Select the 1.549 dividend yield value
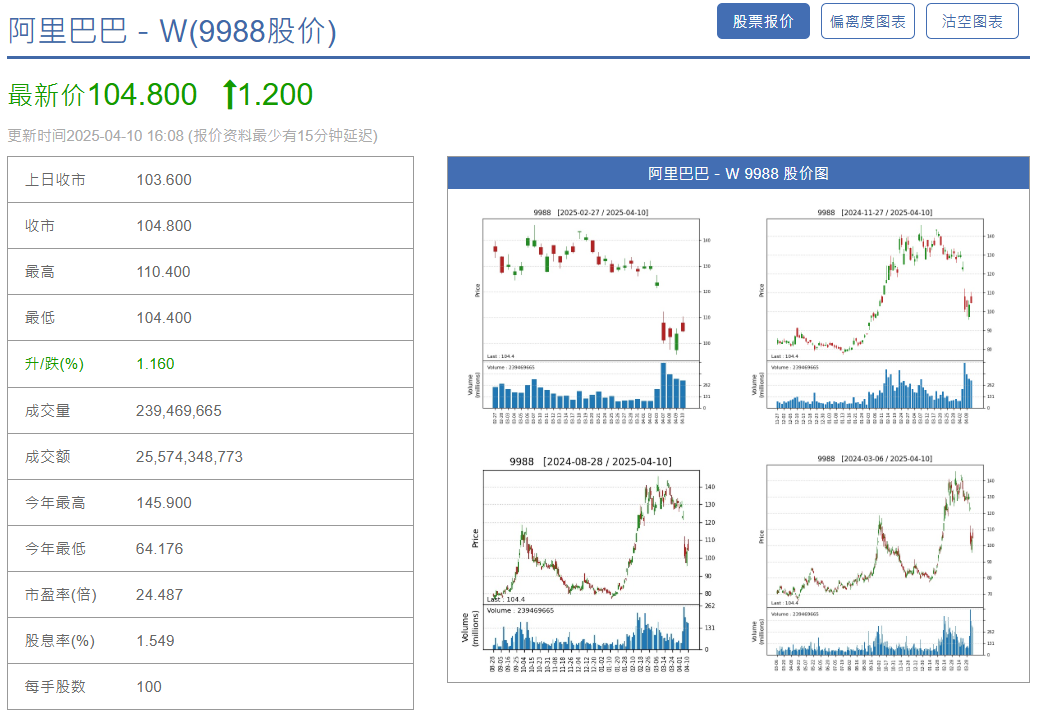The image size is (1041, 713). pyautogui.click(x=155, y=641)
